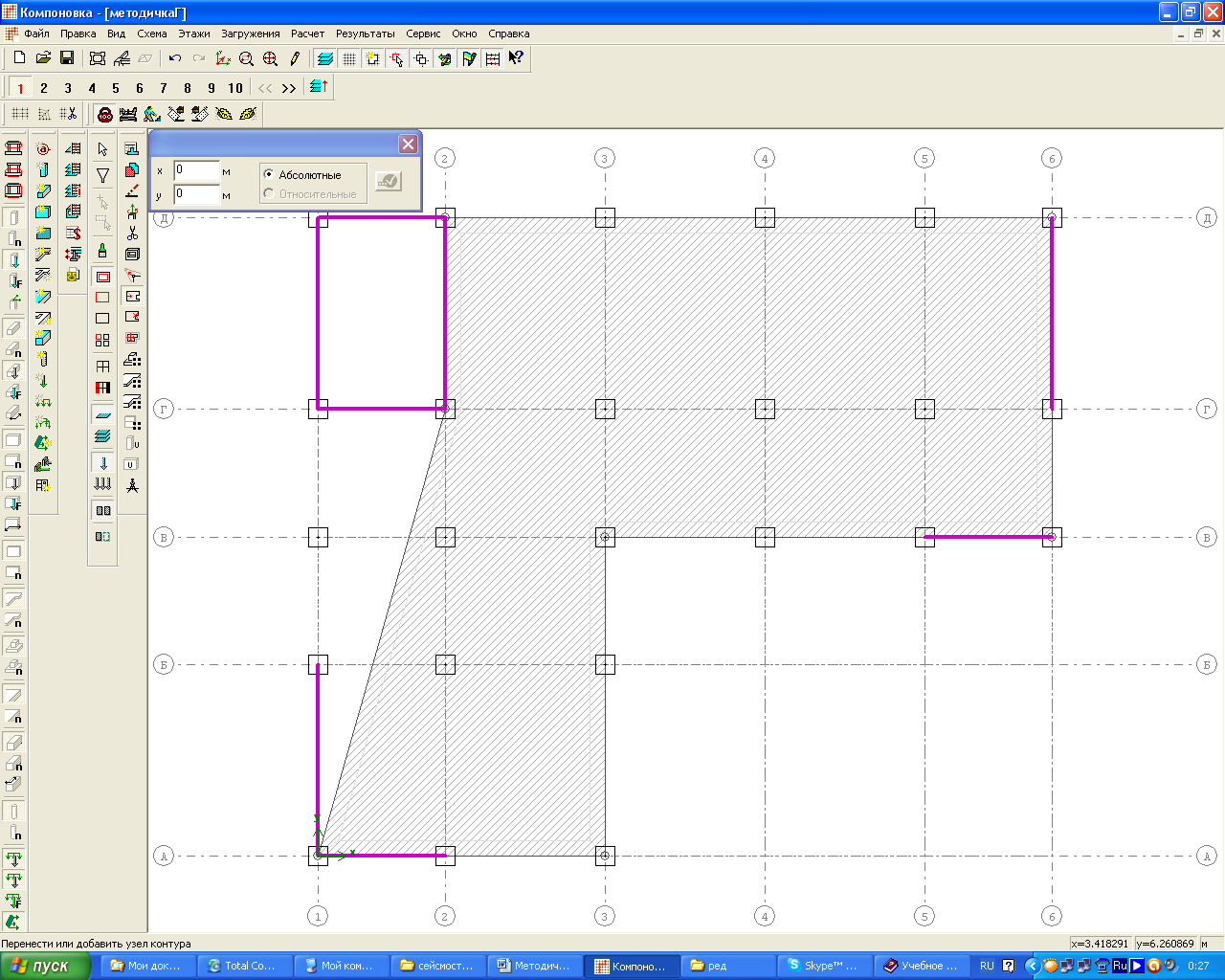
Task: Toggle the grid display icon in top toolbar
Action: pyautogui.click(x=349, y=58)
